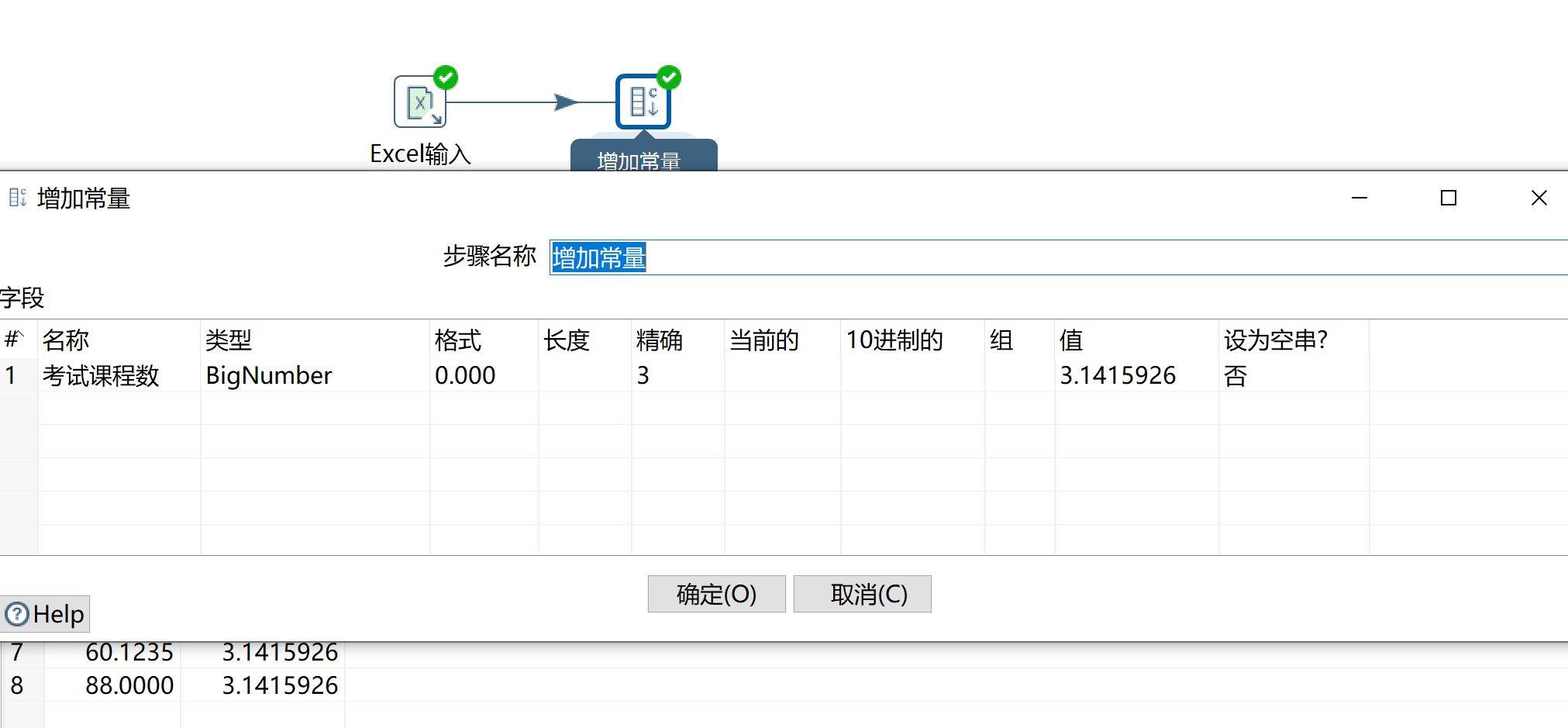Open Help via the question mark icon
Viewport: 1568px width, 728px height.
tap(16, 614)
